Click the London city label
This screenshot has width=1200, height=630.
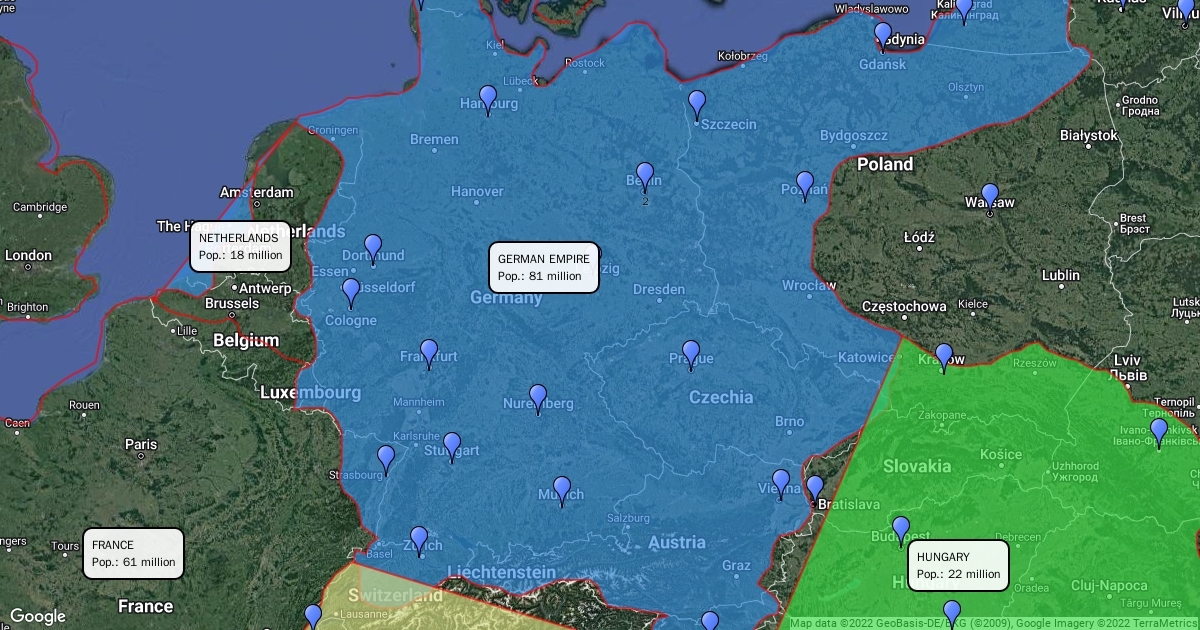coord(28,256)
